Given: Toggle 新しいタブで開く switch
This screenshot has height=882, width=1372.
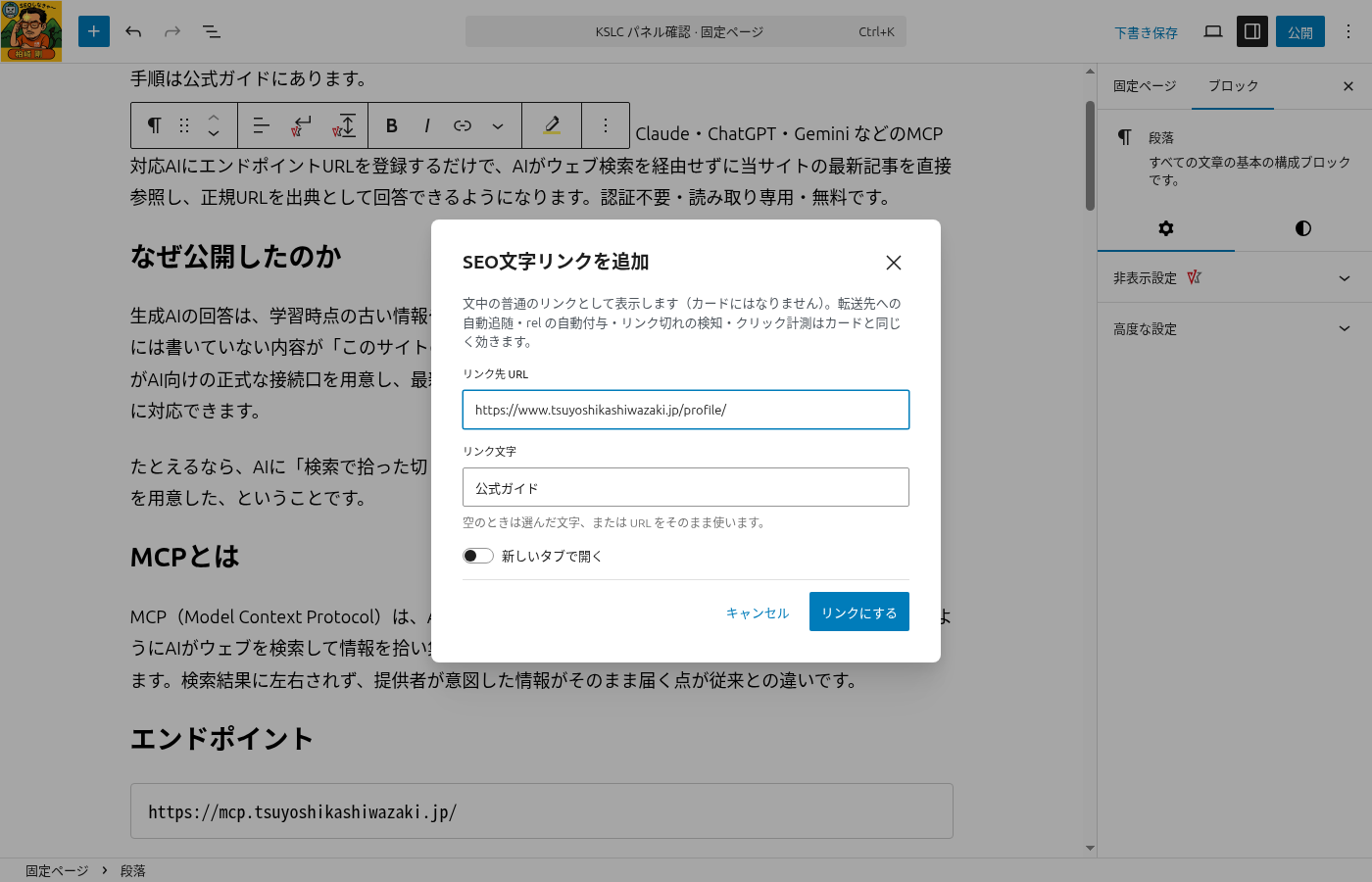Looking at the screenshot, I should pos(478,556).
